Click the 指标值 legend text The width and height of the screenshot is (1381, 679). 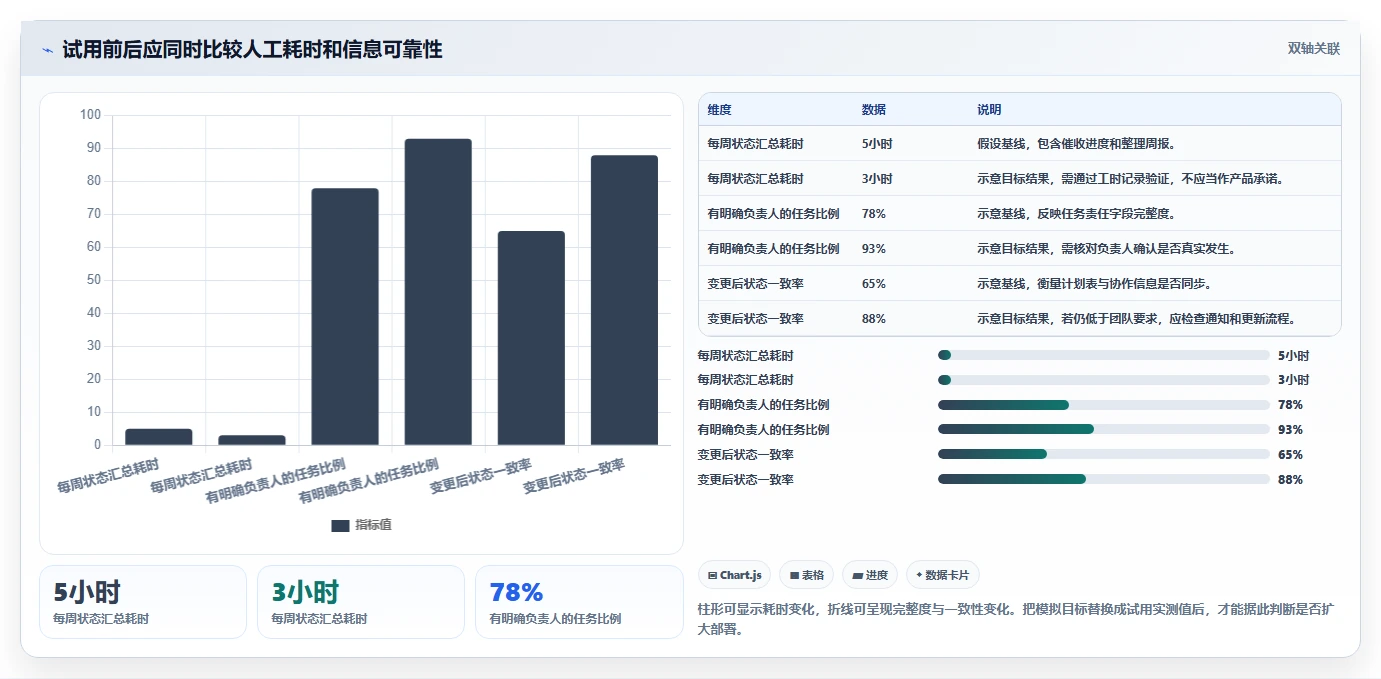[373, 525]
